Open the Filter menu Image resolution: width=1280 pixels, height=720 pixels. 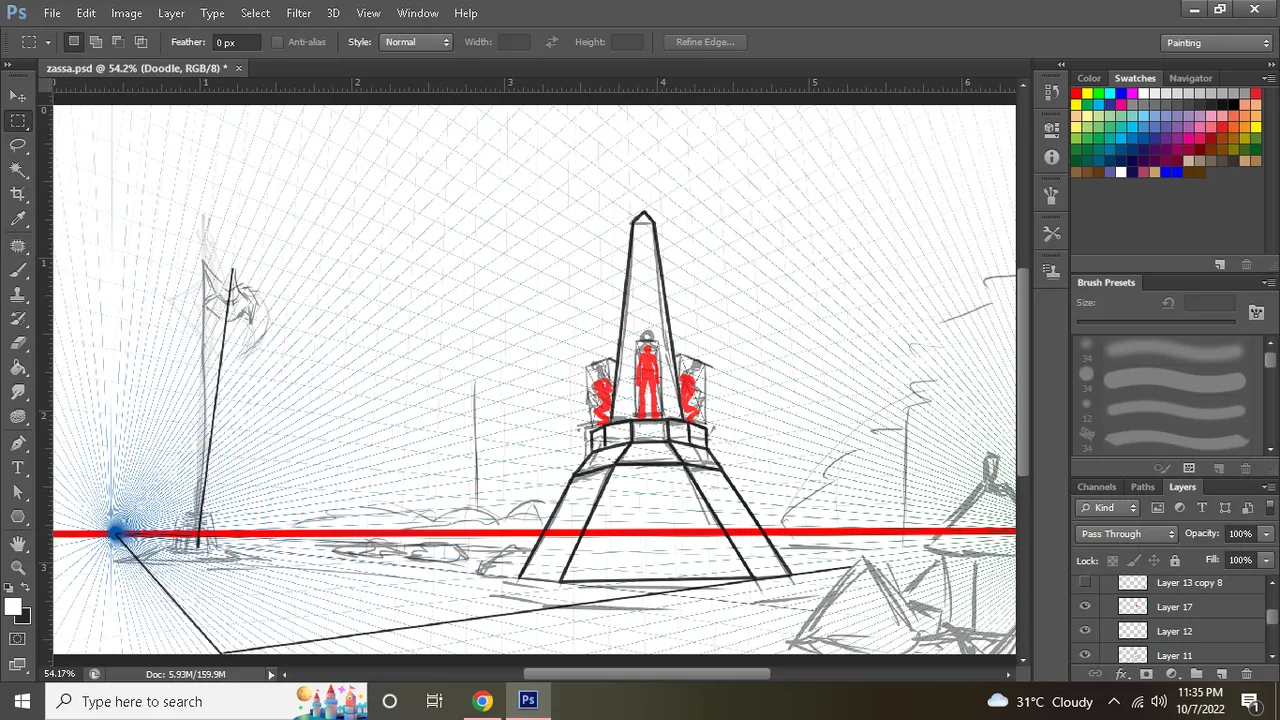(x=298, y=13)
